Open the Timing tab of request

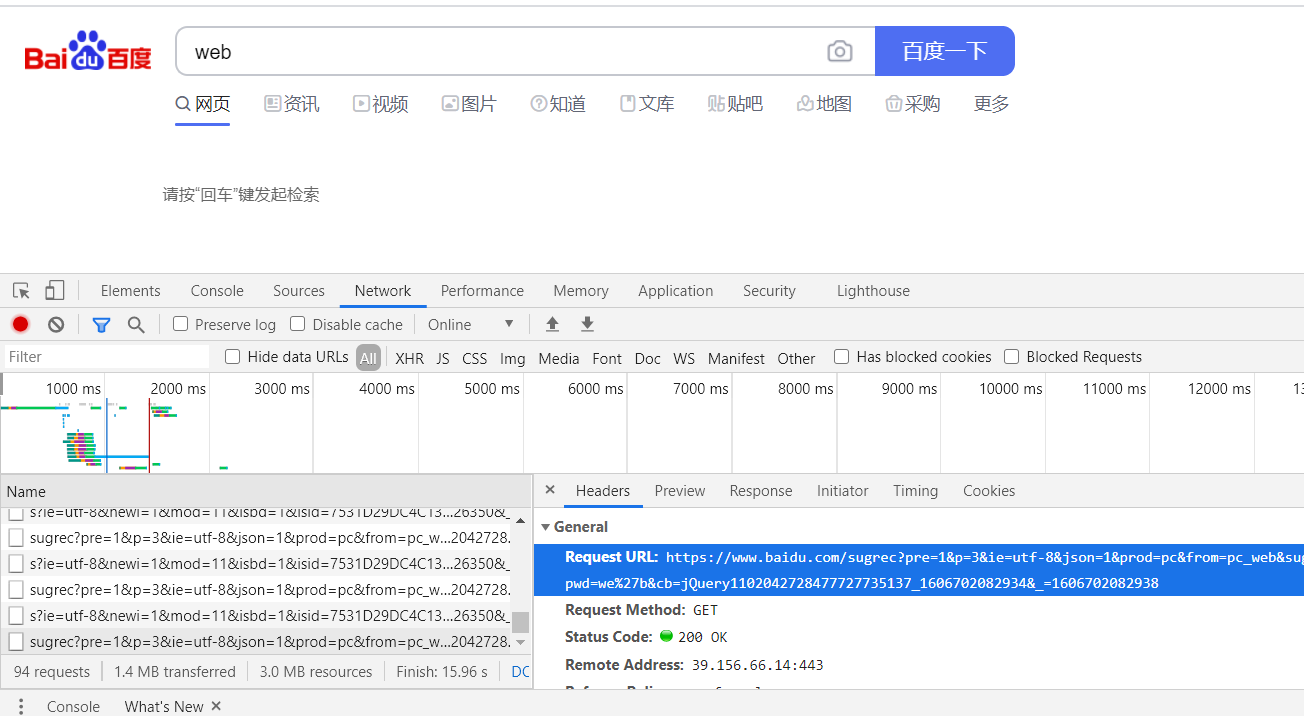(916, 491)
